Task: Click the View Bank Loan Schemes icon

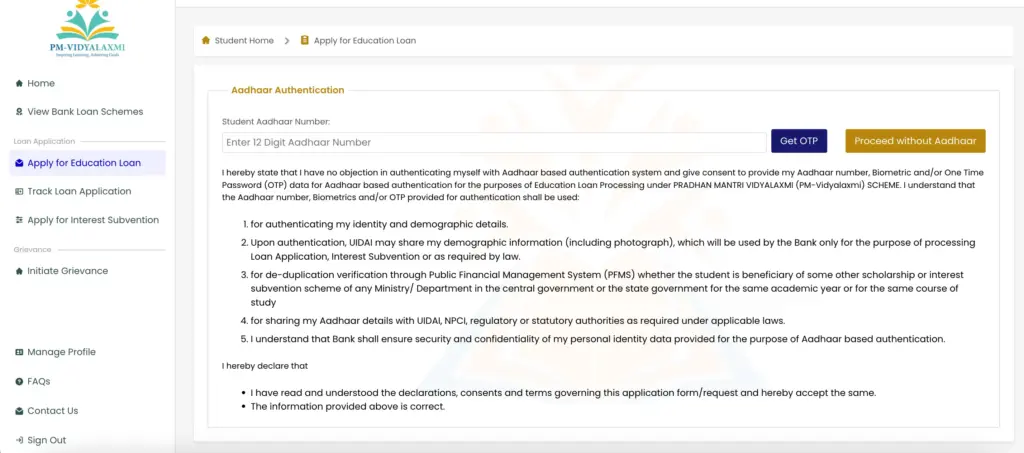Action: [x=19, y=112]
